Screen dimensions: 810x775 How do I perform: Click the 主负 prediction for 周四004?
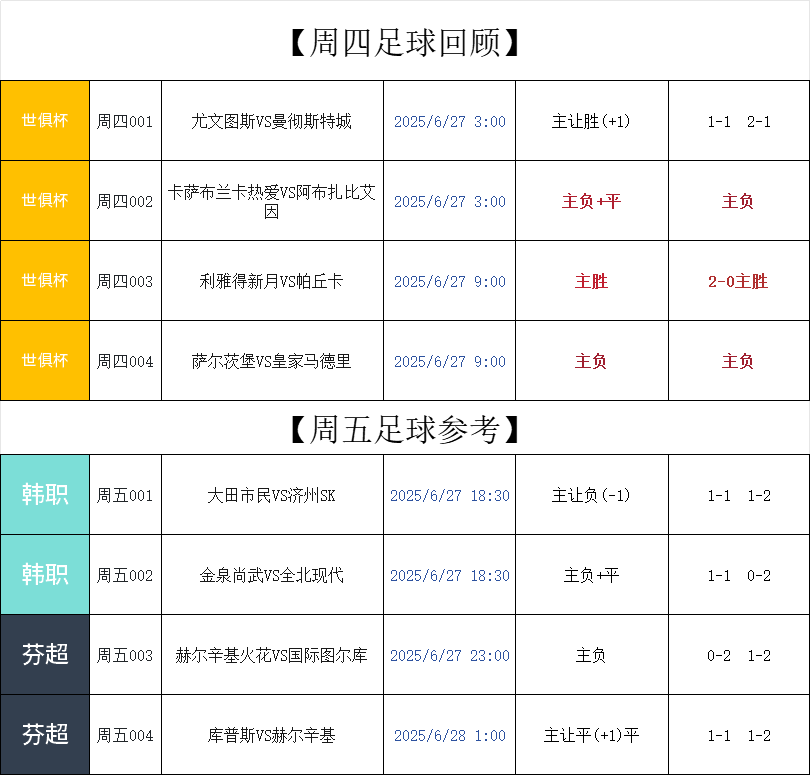point(592,361)
